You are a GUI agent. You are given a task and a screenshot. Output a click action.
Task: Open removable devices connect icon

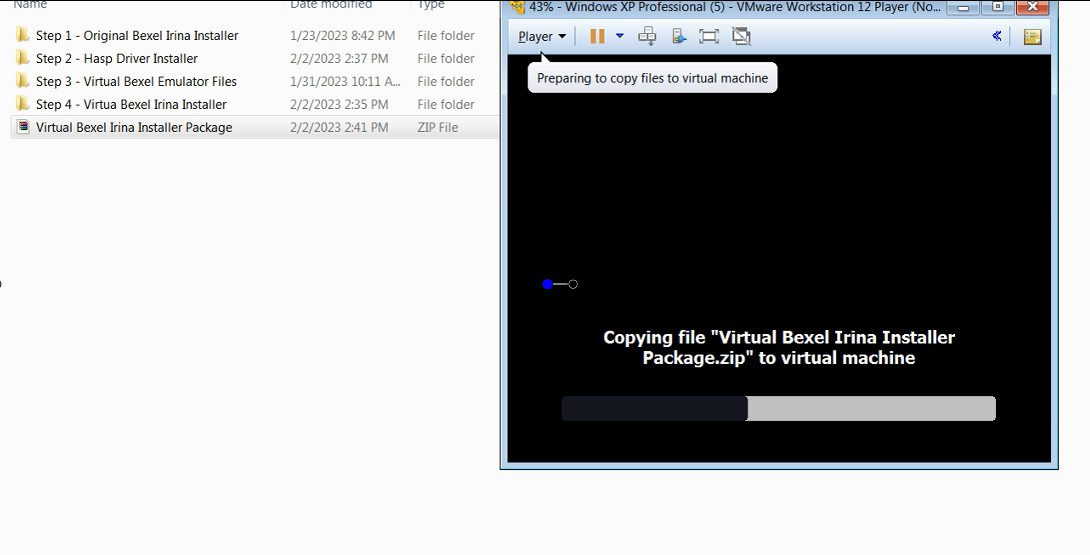click(x=679, y=36)
